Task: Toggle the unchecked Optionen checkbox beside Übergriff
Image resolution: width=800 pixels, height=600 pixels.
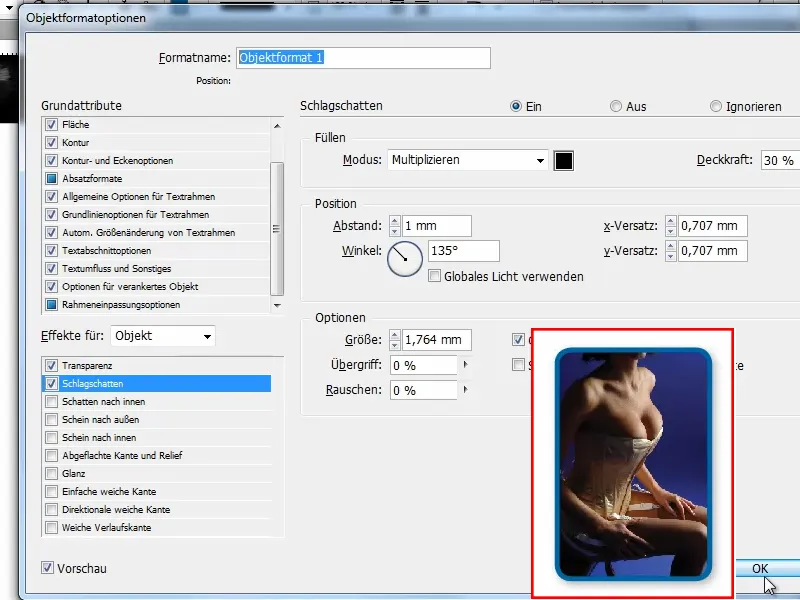Action: (518, 364)
